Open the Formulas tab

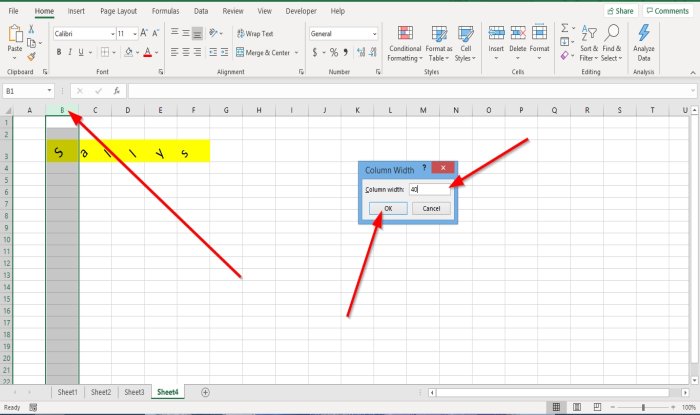click(165, 11)
